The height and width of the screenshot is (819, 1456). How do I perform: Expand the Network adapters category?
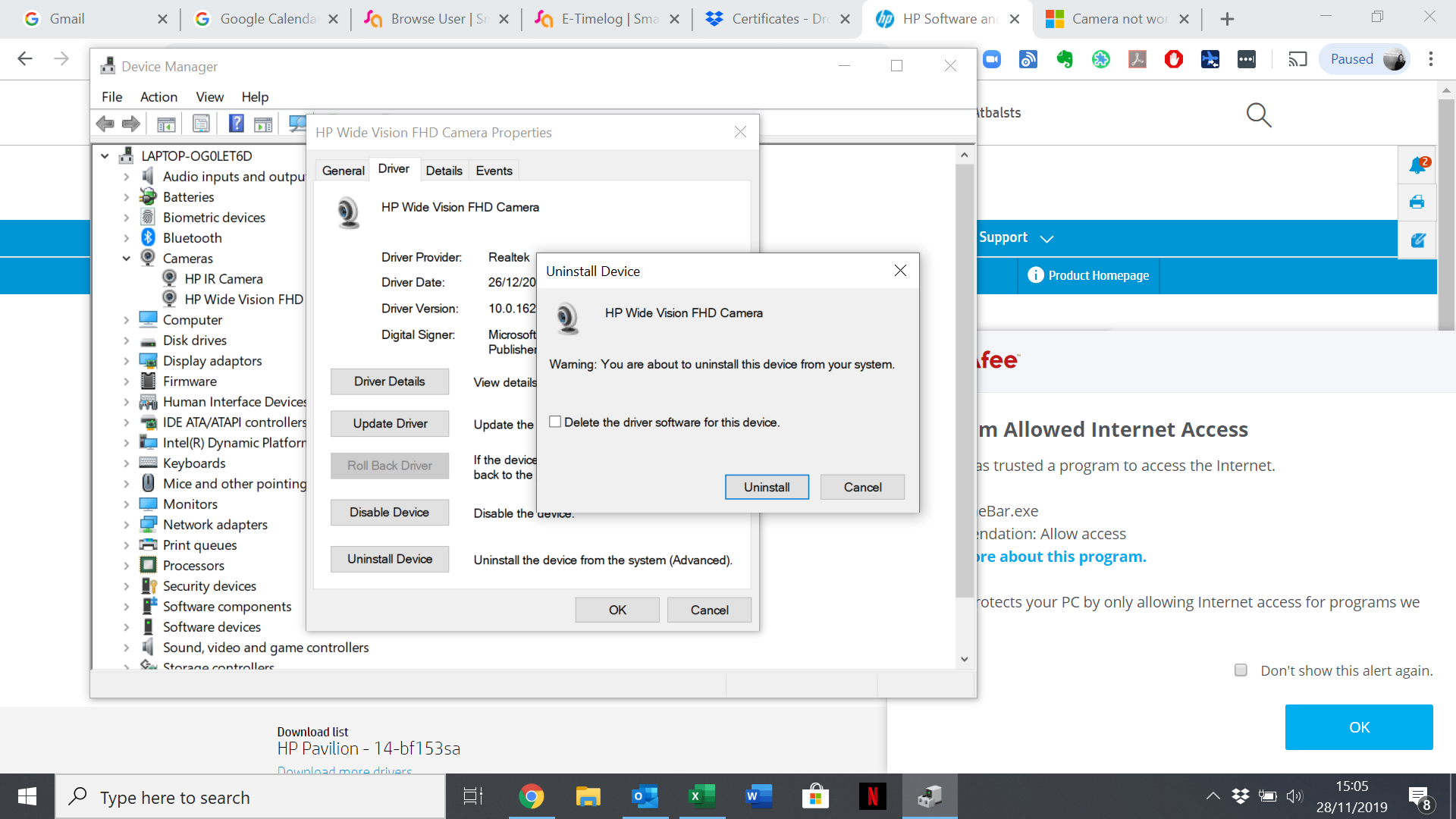point(127,525)
